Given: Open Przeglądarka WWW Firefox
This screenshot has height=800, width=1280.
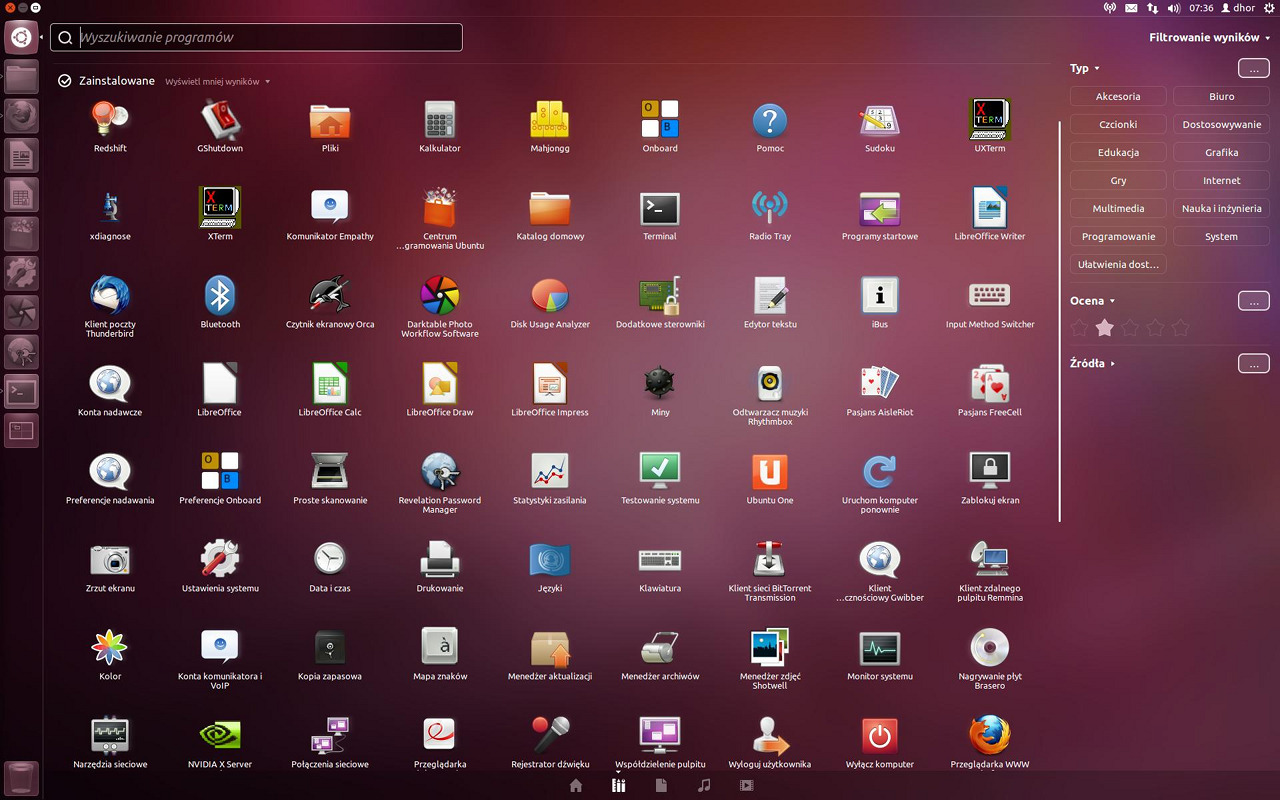Looking at the screenshot, I should pyautogui.click(x=990, y=743).
